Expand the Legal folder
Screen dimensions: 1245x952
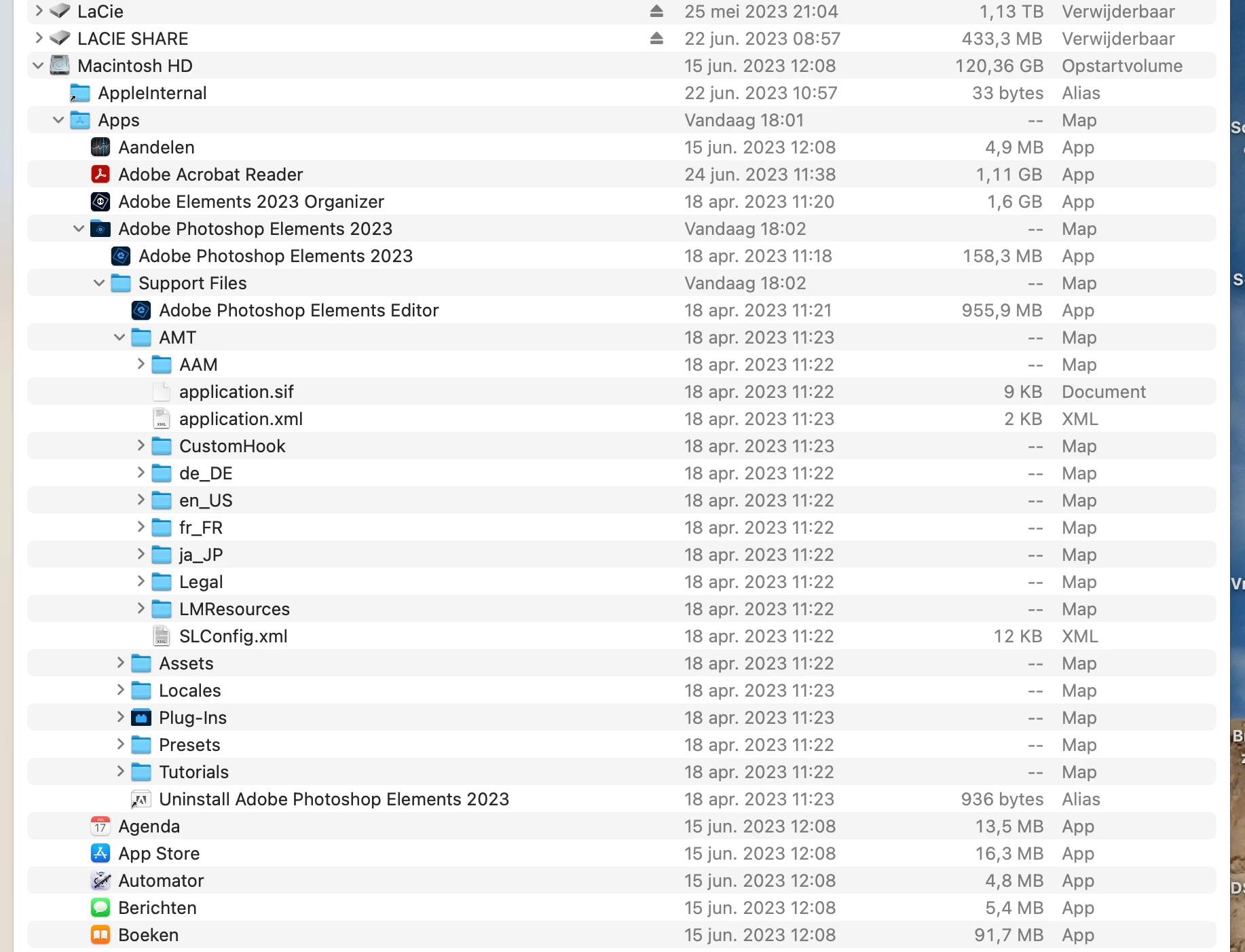point(141,581)
